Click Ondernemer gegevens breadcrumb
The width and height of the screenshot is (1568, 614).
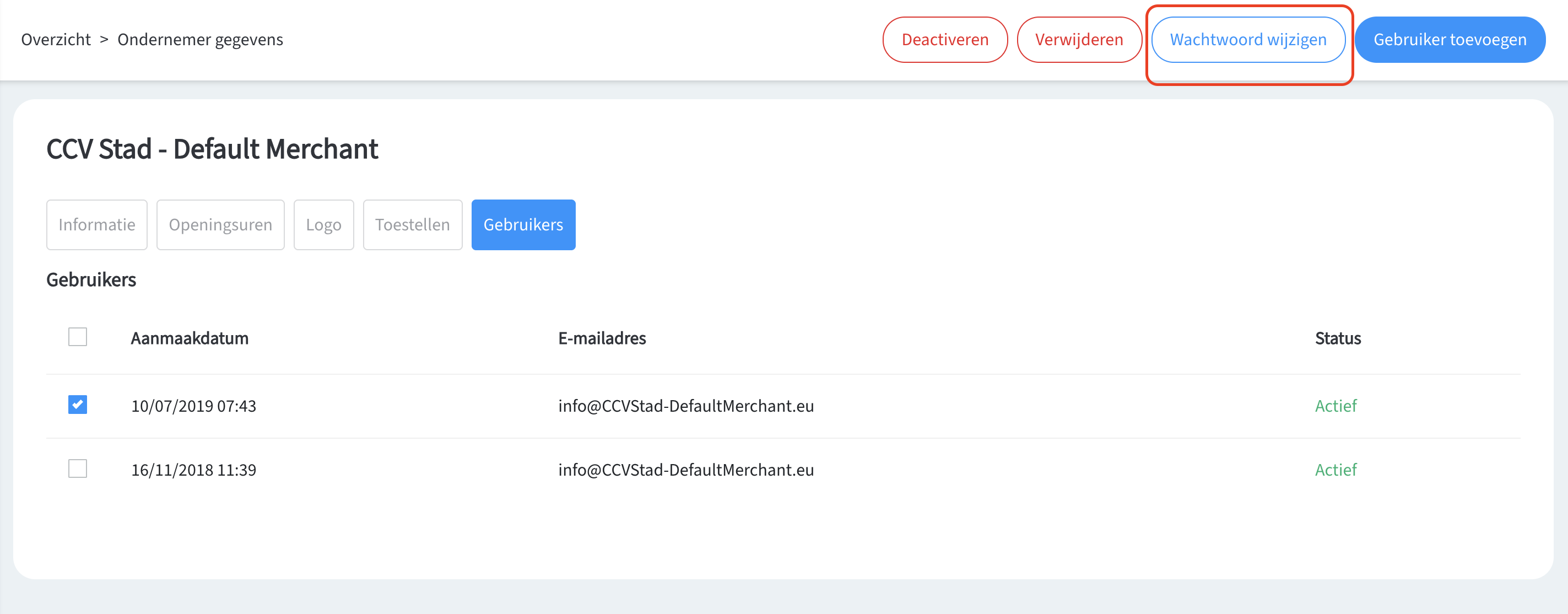click(x=199, y=40)
